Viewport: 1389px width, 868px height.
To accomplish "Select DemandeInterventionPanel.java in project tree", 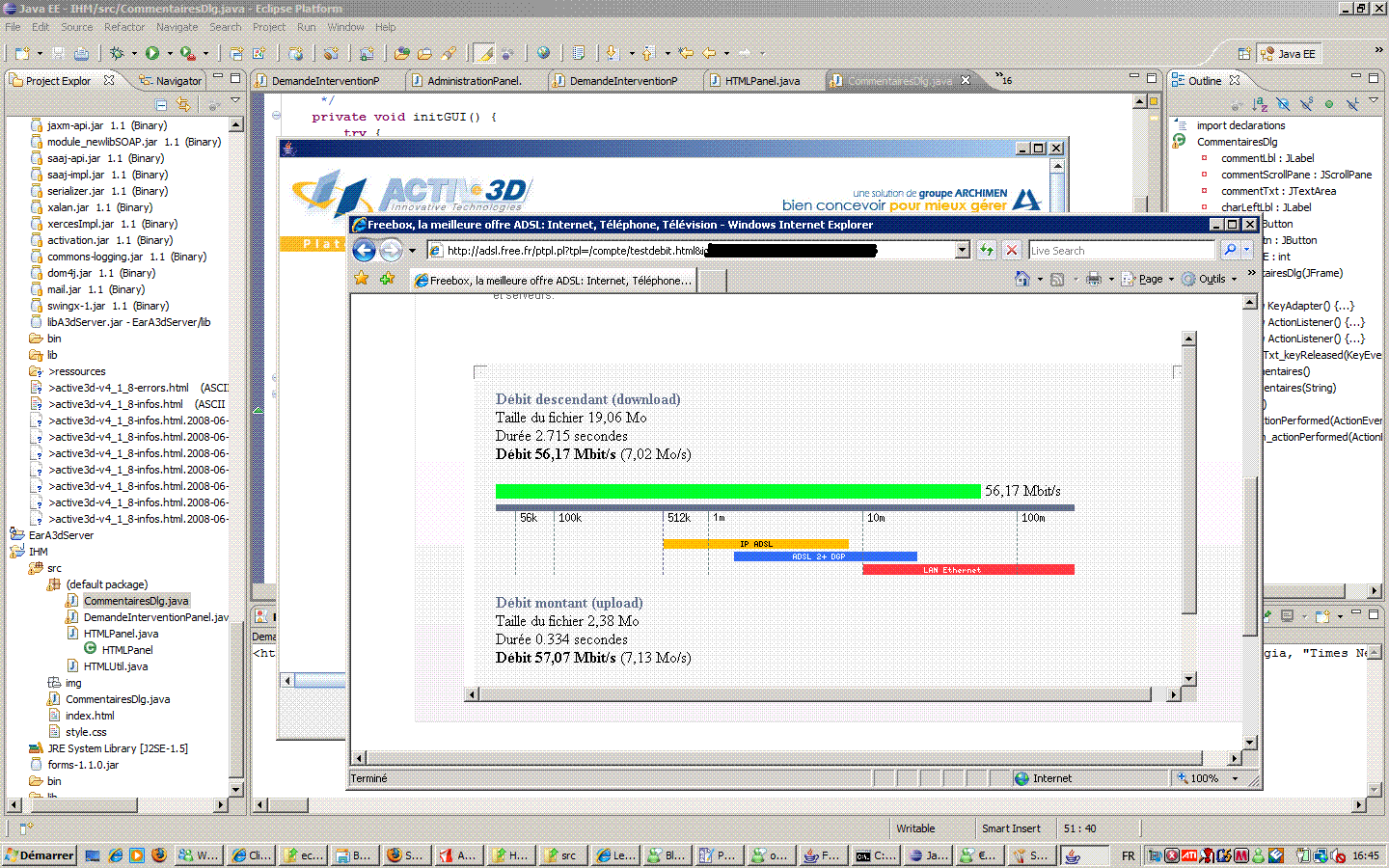I will (156, 617).
